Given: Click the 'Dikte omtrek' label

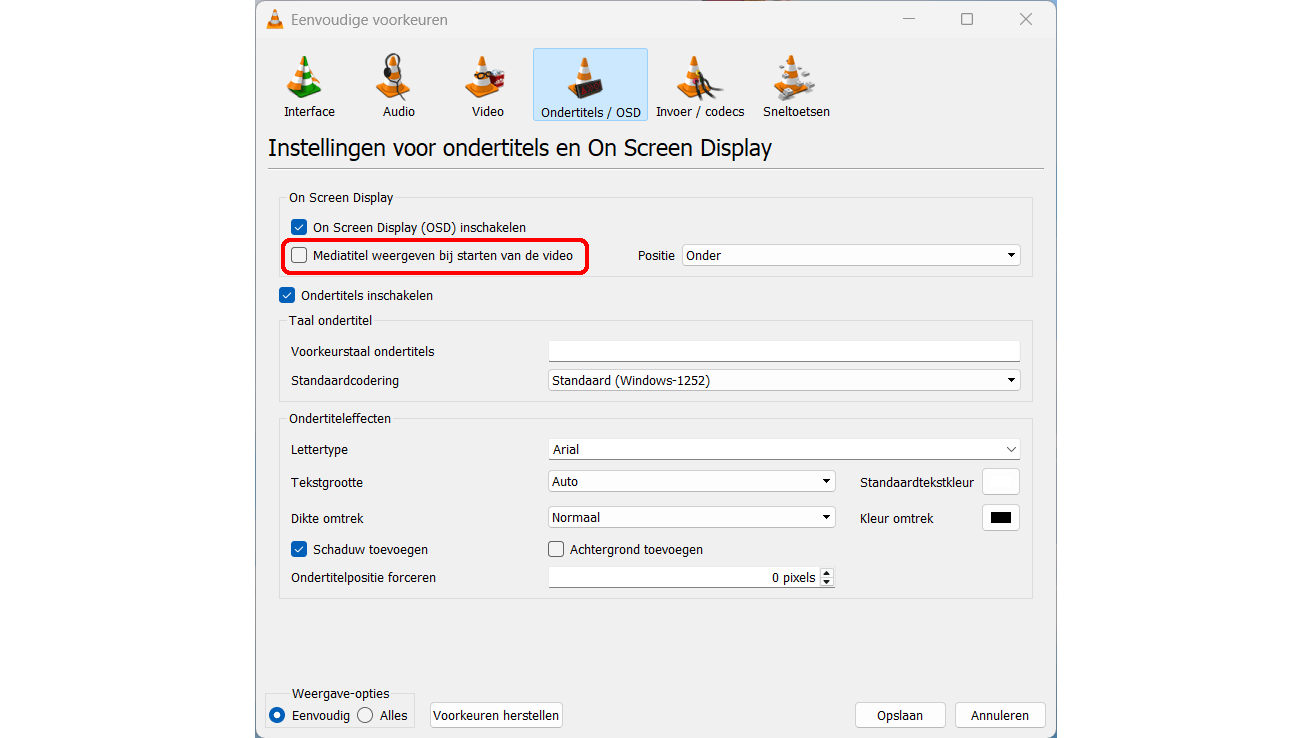Looking at the screenshot, I should pyautogui.click(x=327, y=519).
